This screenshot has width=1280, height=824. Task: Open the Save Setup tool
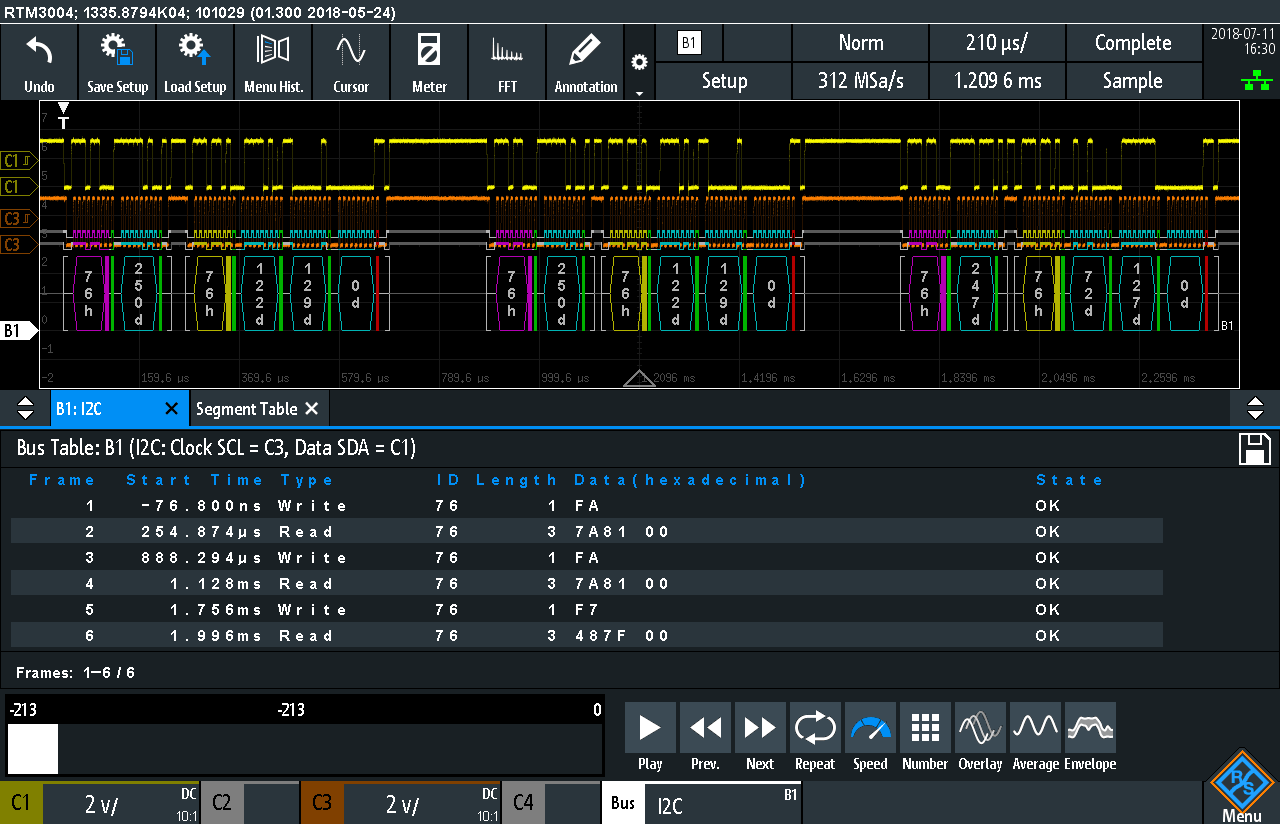pyautogui.click(x=117, y=62)
